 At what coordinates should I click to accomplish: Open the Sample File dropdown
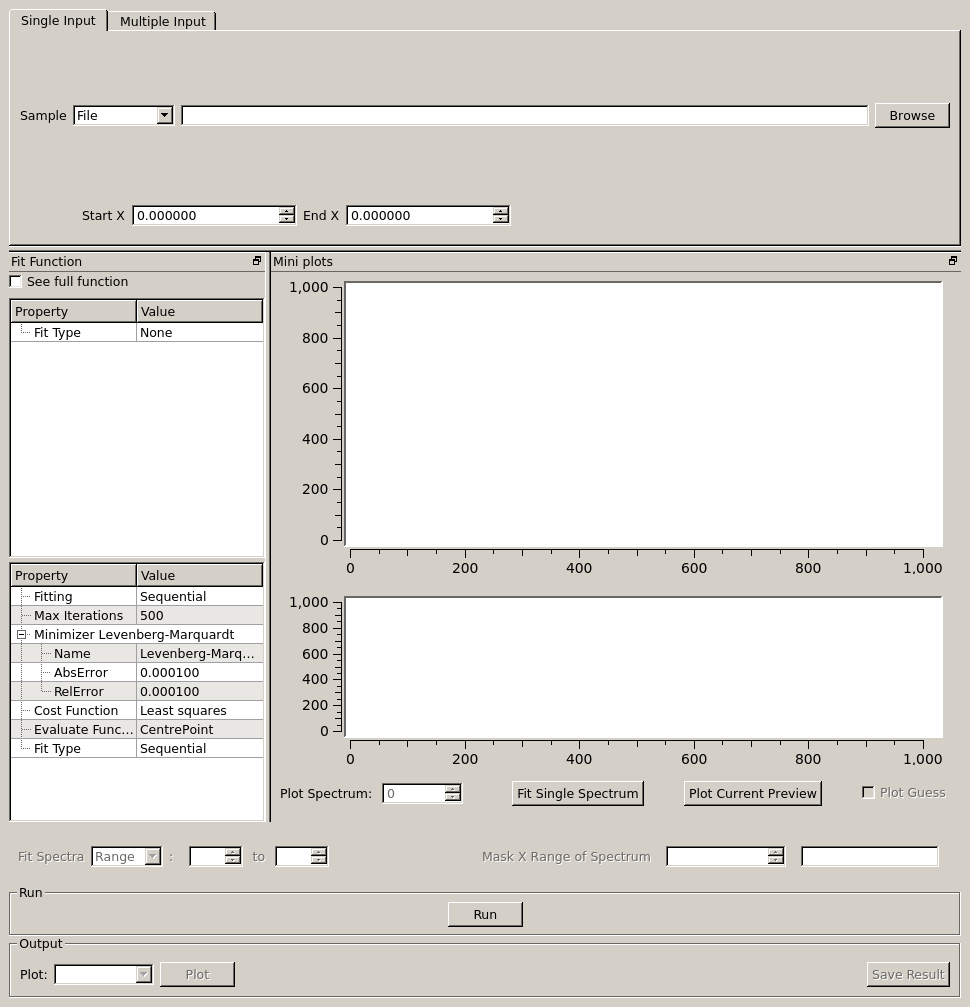point(164,116)
